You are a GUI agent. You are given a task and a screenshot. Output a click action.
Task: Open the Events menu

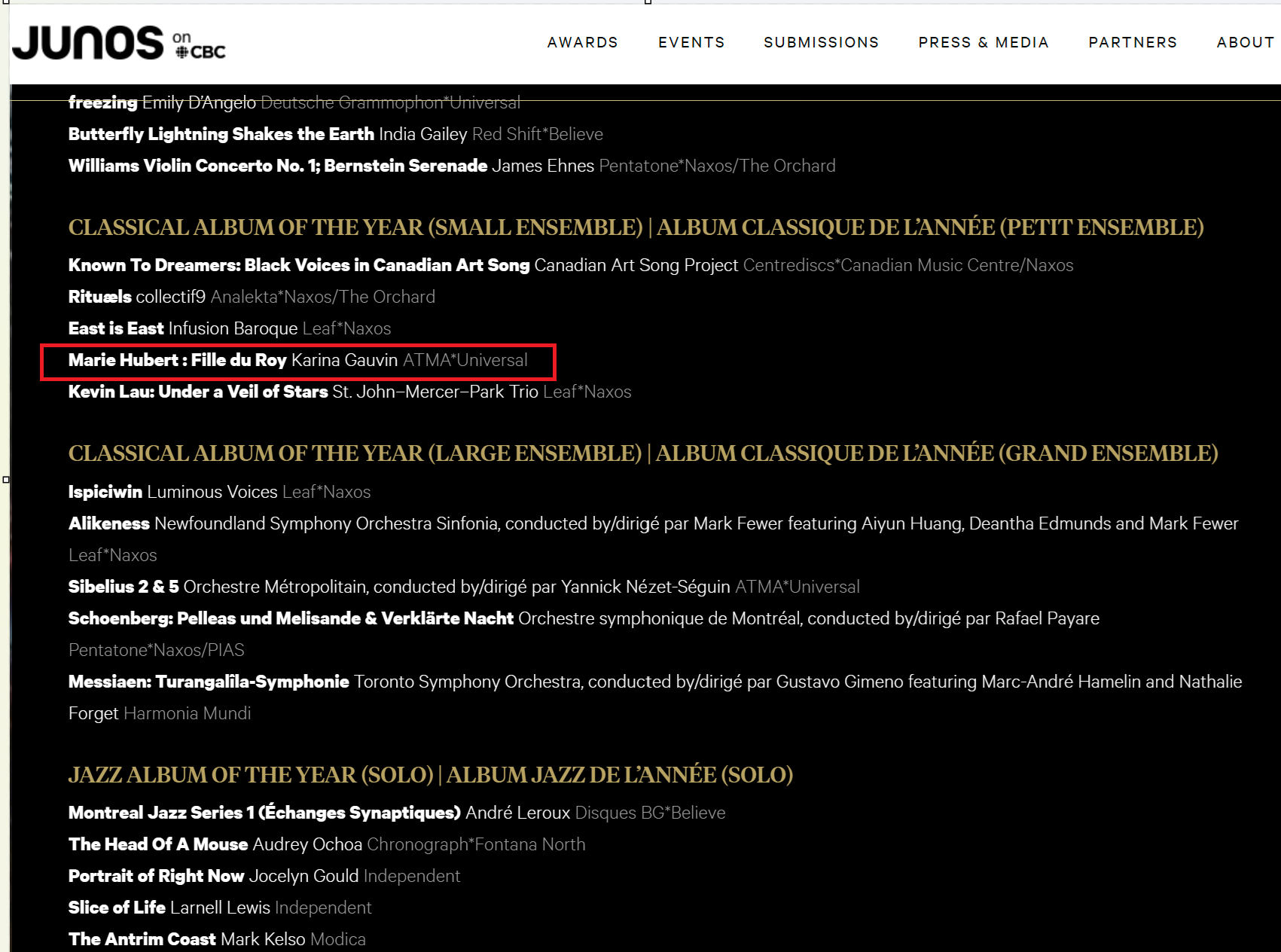pos(691,42)
